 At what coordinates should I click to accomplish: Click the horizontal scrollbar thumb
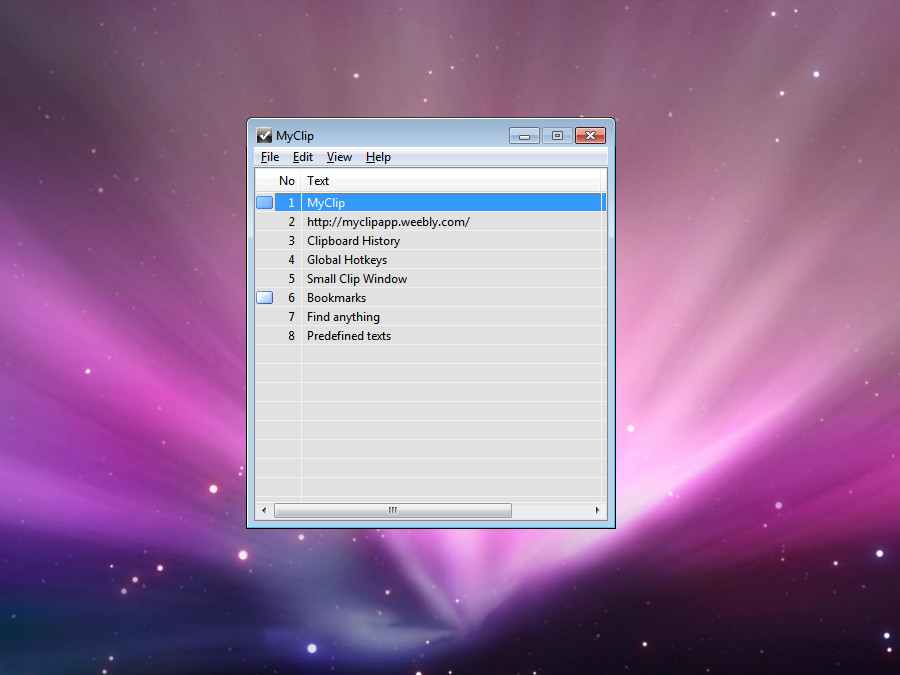pos(393,510)
